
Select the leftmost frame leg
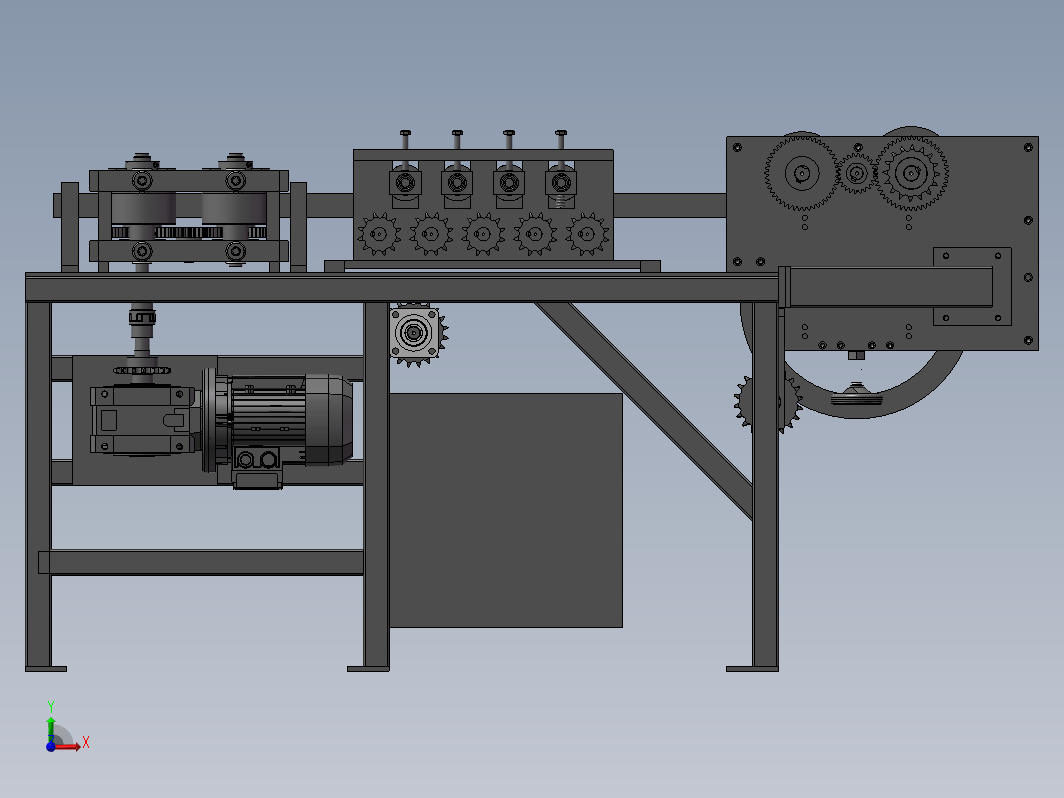tap(39, 485)
